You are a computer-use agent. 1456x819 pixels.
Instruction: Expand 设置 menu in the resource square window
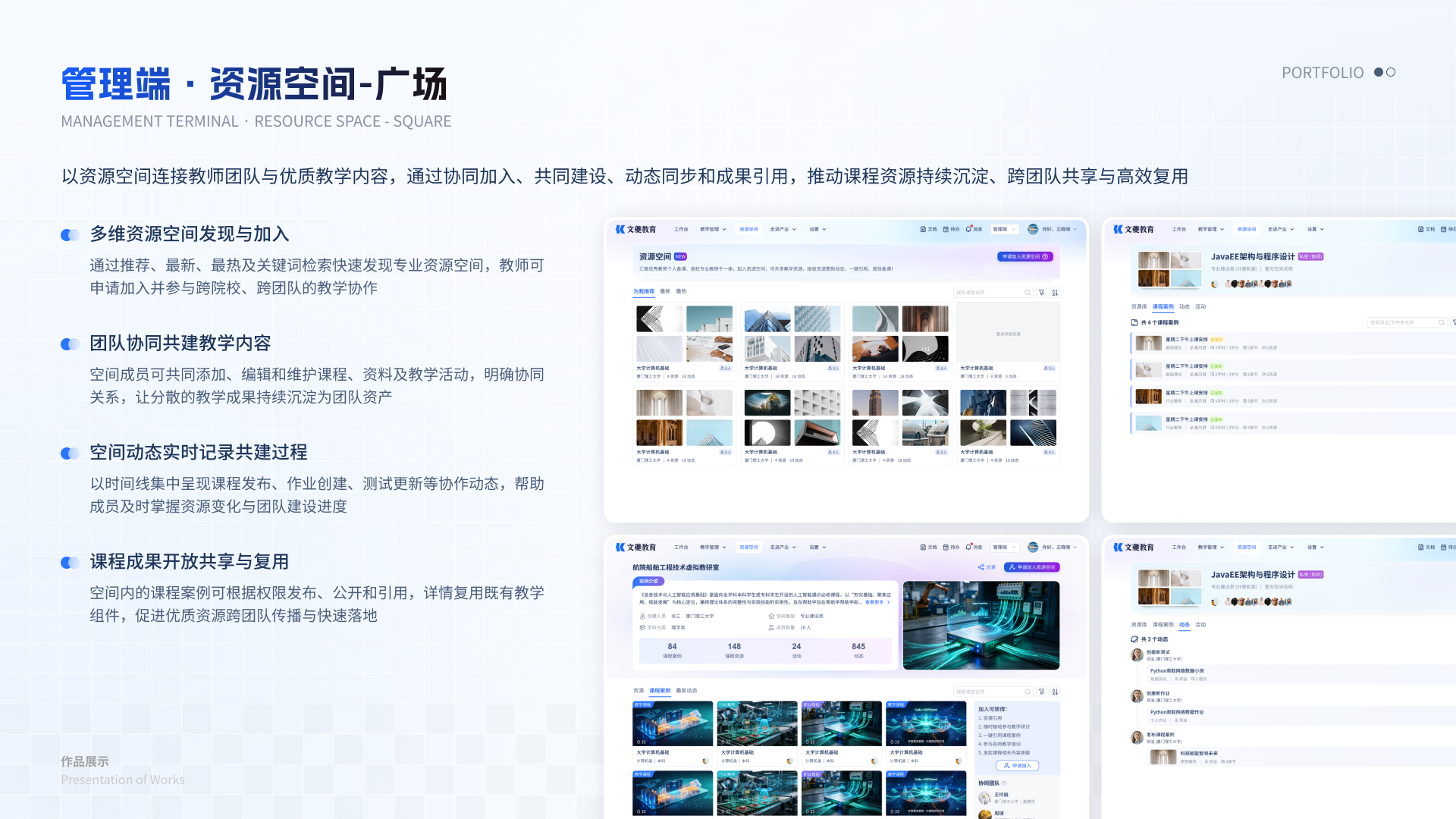[817, 229]
